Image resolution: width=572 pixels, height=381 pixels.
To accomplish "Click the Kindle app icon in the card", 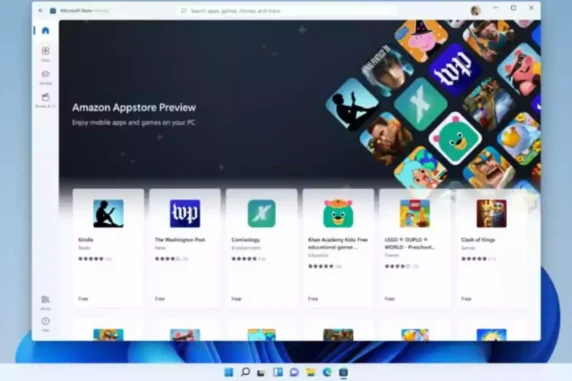I will click(x=108, y=213).
